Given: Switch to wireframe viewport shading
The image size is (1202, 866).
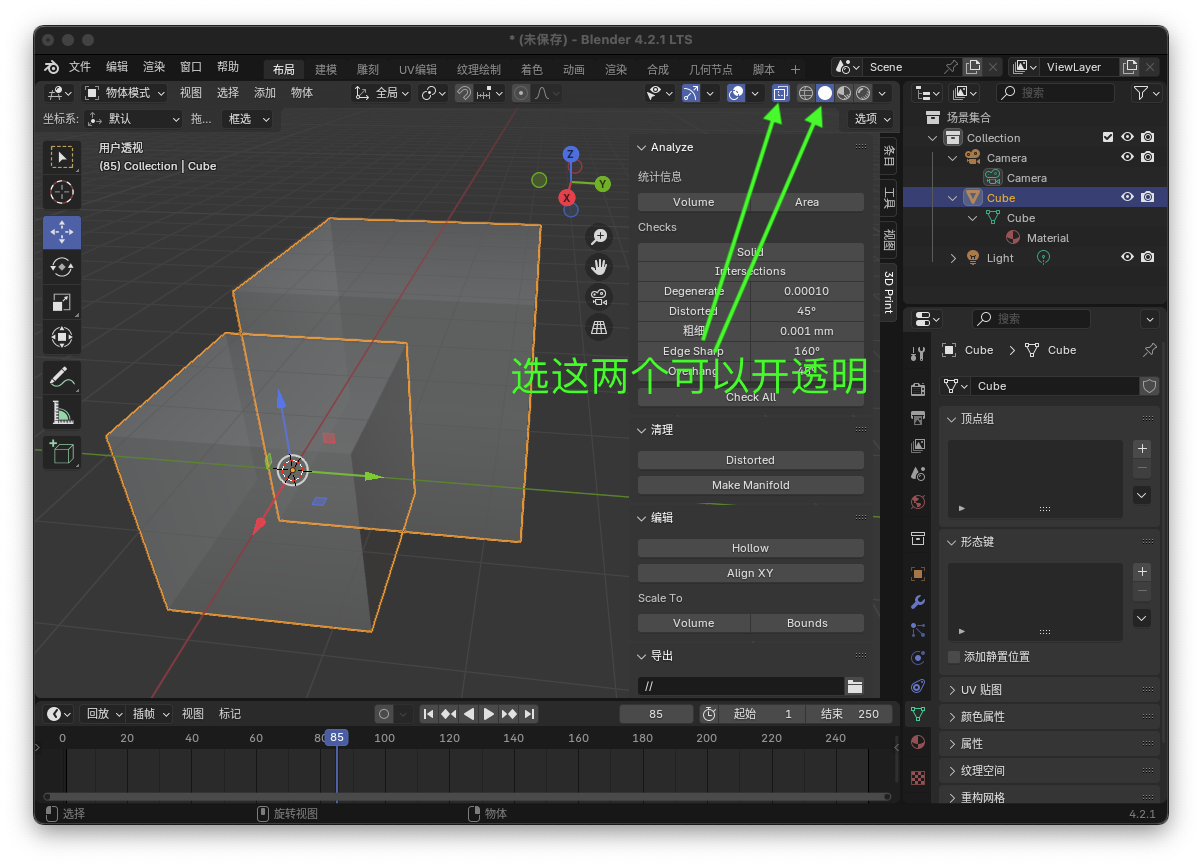Looking at the screenshot, I should pos(805,93).
